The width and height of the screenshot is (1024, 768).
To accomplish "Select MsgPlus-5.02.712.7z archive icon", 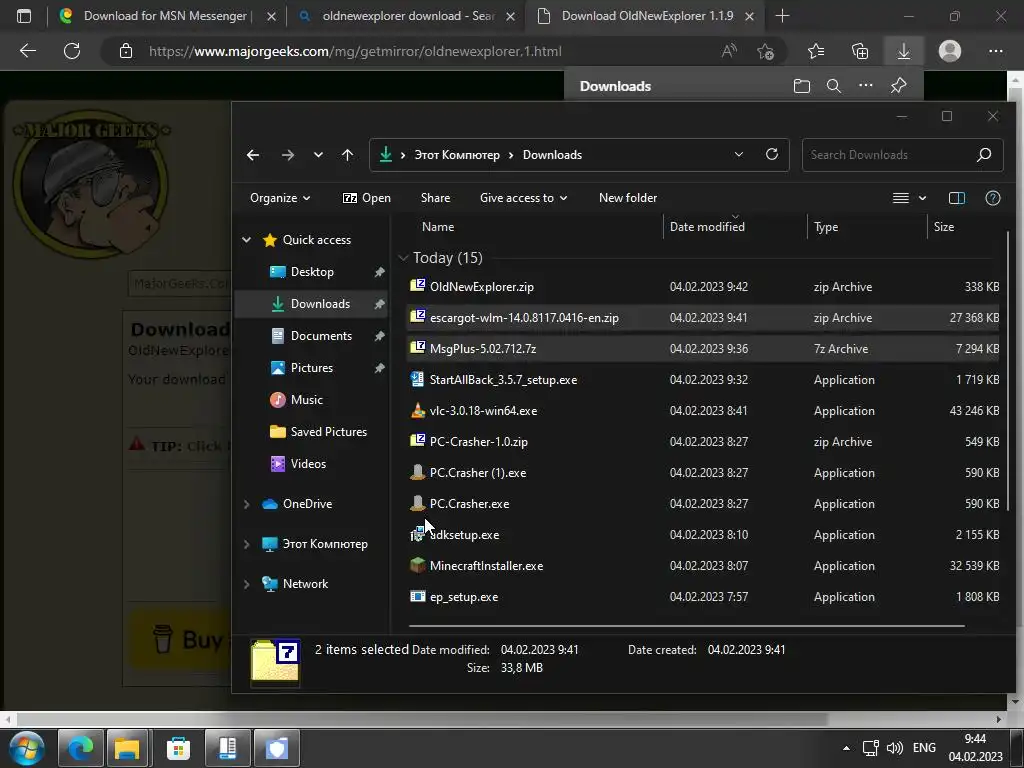I will click(x=417, y=347).
